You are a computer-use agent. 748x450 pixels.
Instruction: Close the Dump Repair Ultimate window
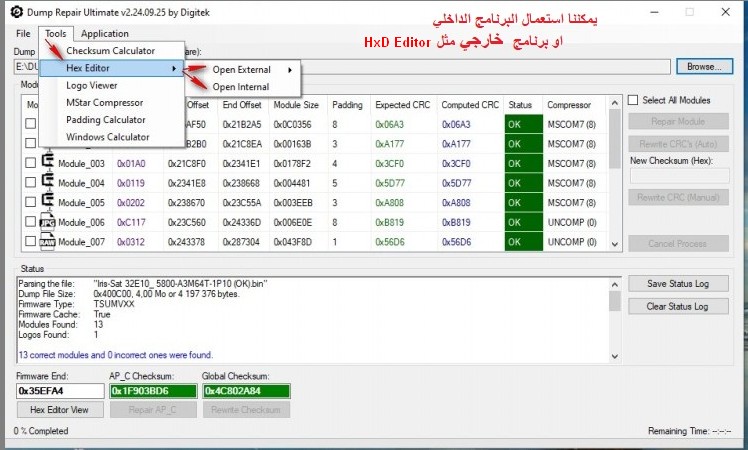(726, 12)
